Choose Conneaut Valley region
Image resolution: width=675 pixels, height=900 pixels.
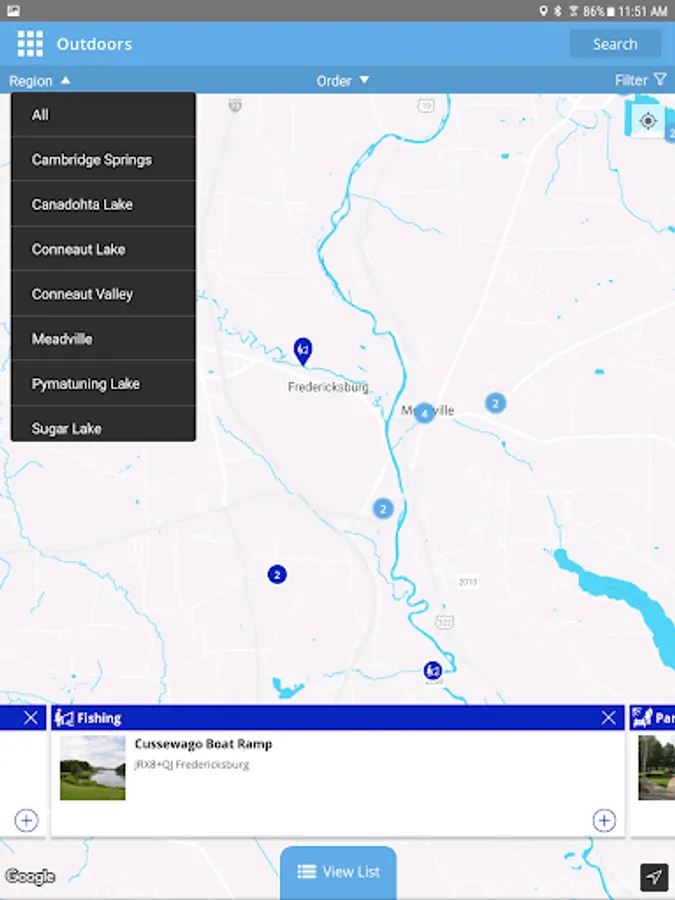(103, 294)
